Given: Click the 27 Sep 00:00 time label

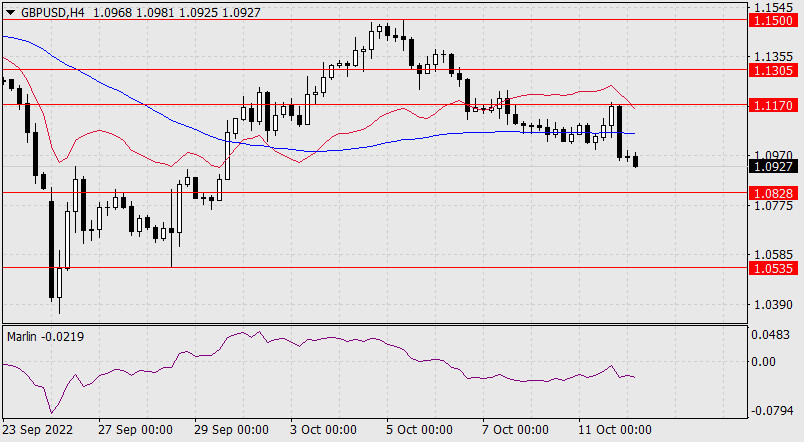Looking at the screenshot, I should (x=135, y=430).
